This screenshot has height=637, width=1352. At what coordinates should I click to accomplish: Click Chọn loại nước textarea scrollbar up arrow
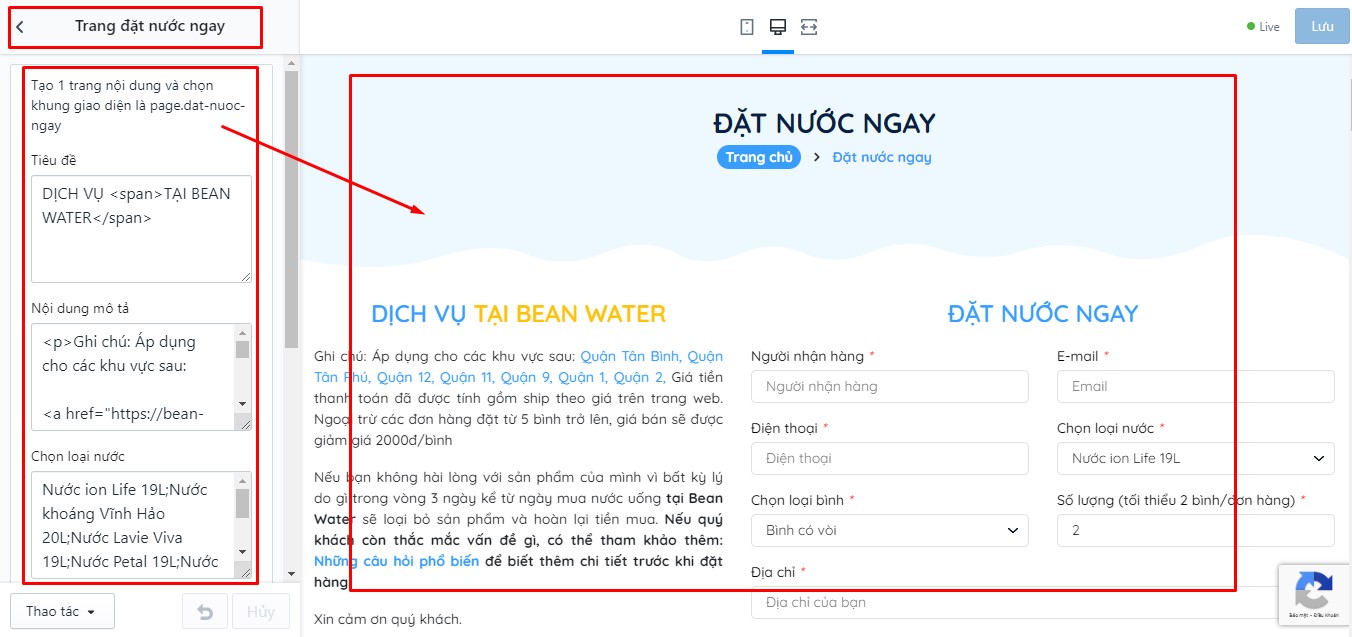coord(242,480)
